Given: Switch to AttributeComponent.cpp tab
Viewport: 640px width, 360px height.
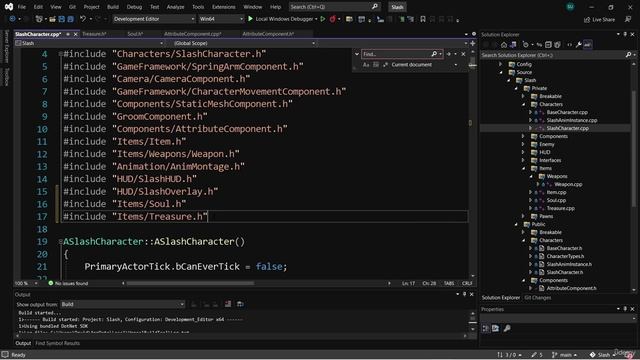Looking at the screenshot, I should 193,34.
